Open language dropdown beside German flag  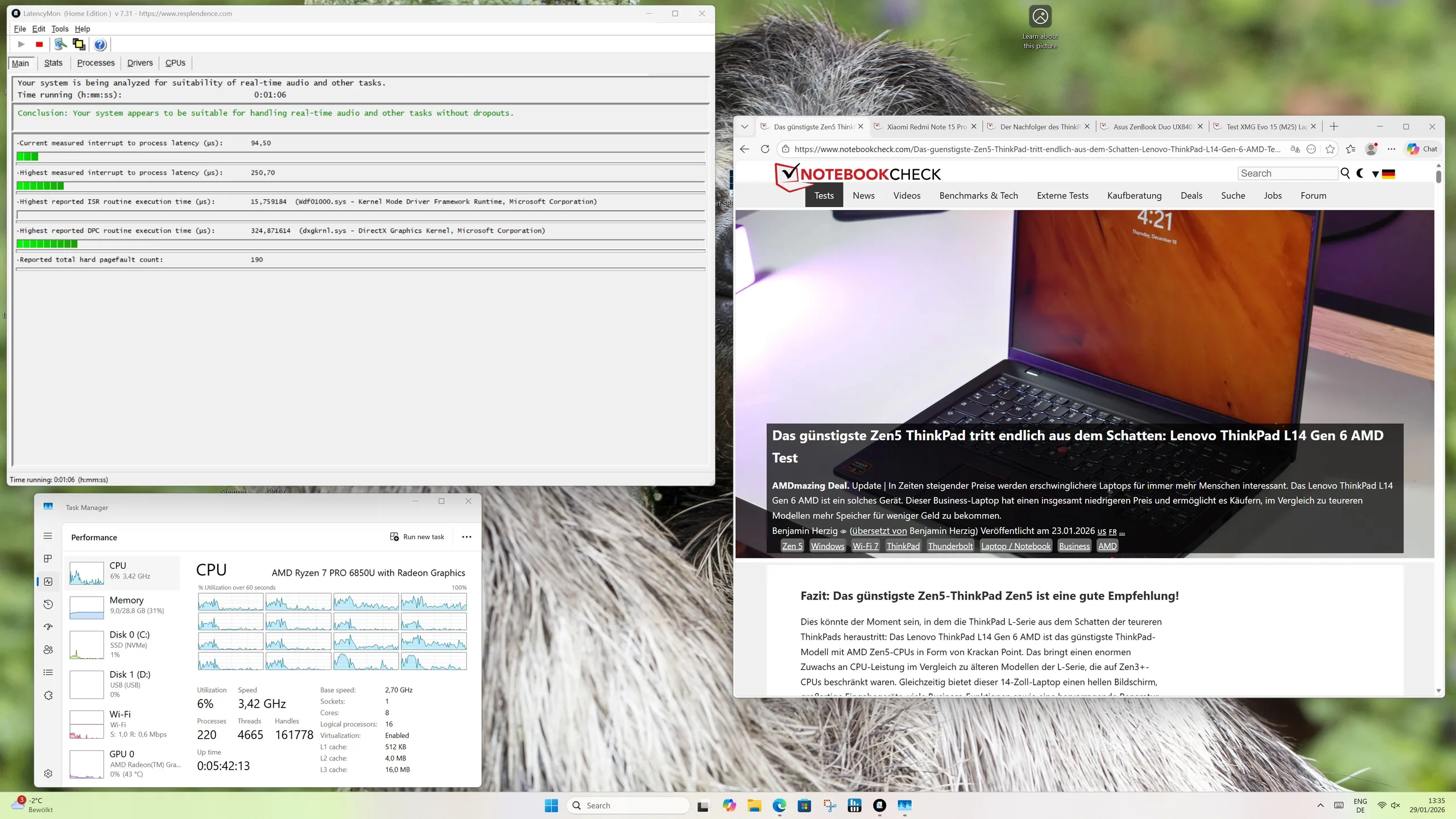click(1375, 174)
